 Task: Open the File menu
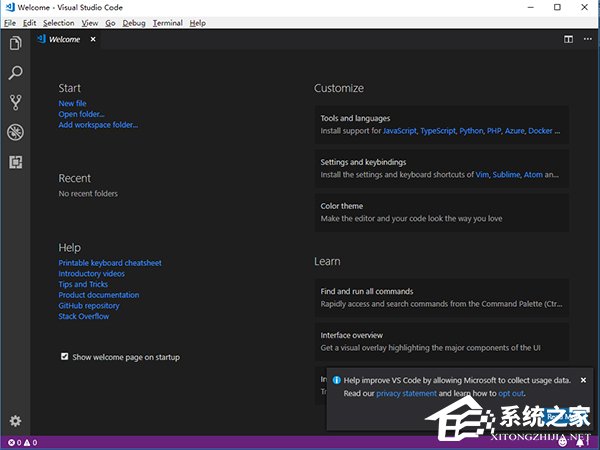click(x=10, y=23)
